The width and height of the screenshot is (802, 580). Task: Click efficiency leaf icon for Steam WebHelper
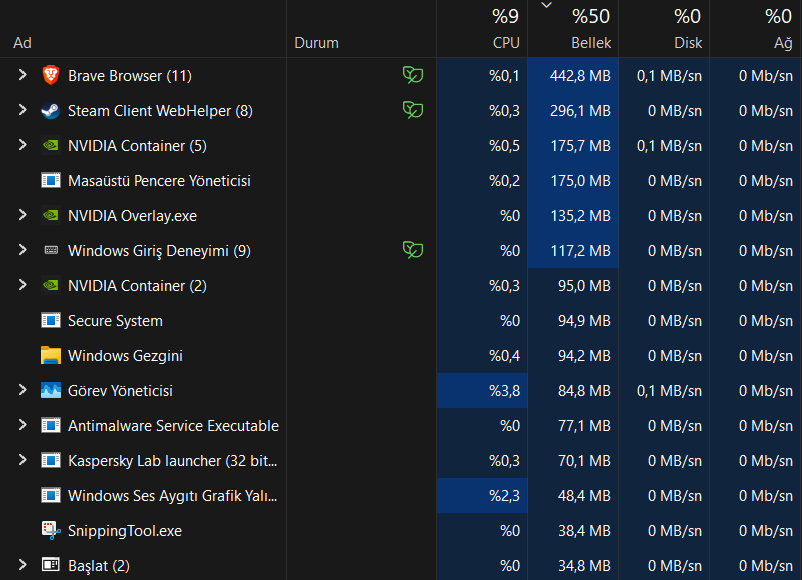coord(413,110)
